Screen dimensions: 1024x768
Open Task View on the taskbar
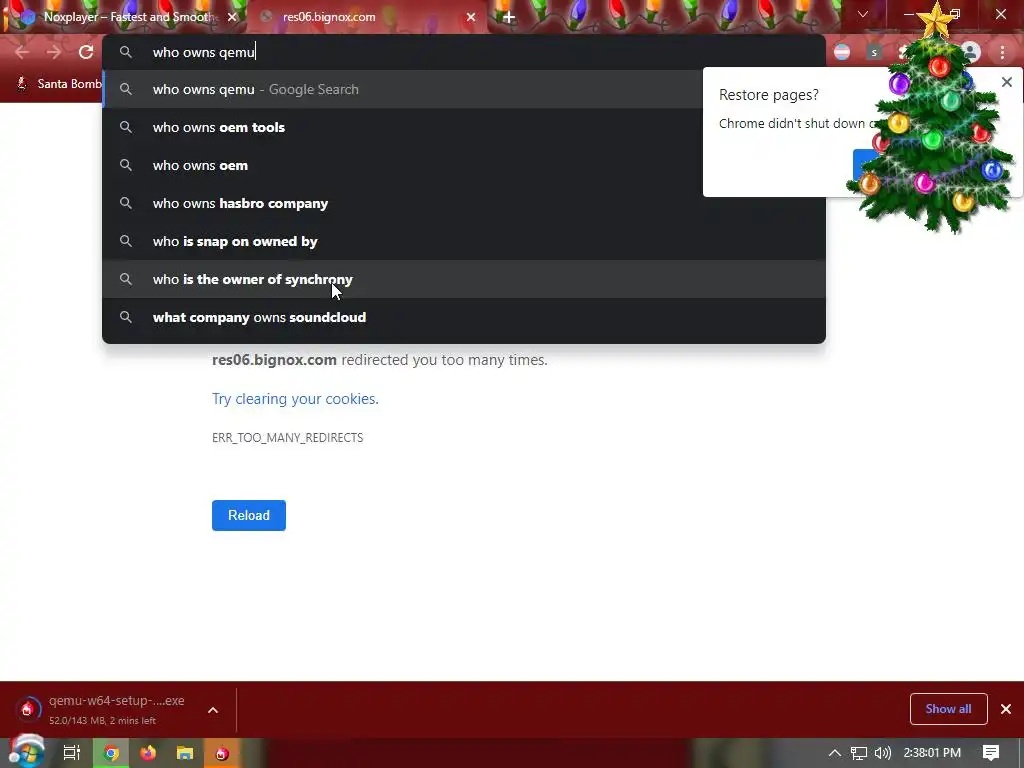pyautogui.click(x=71, y=753)
